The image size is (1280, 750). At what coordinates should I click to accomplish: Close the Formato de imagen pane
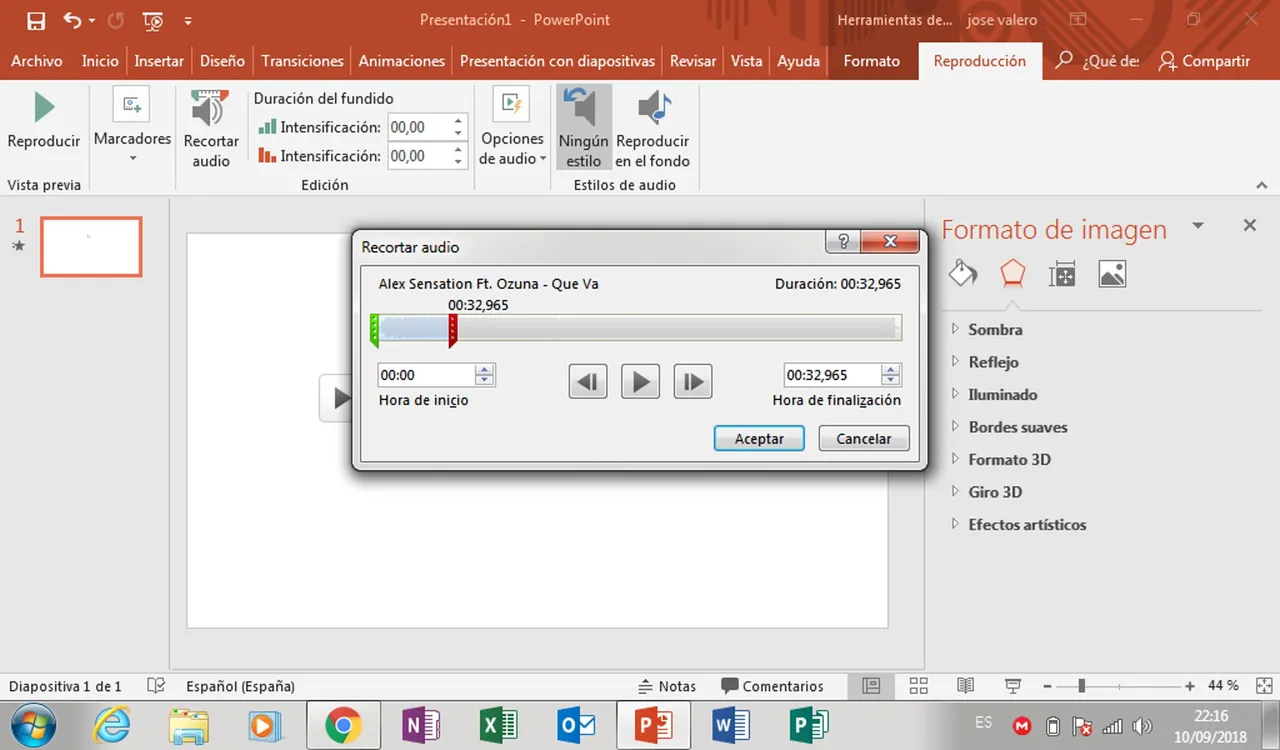(x=1249, y=226)
